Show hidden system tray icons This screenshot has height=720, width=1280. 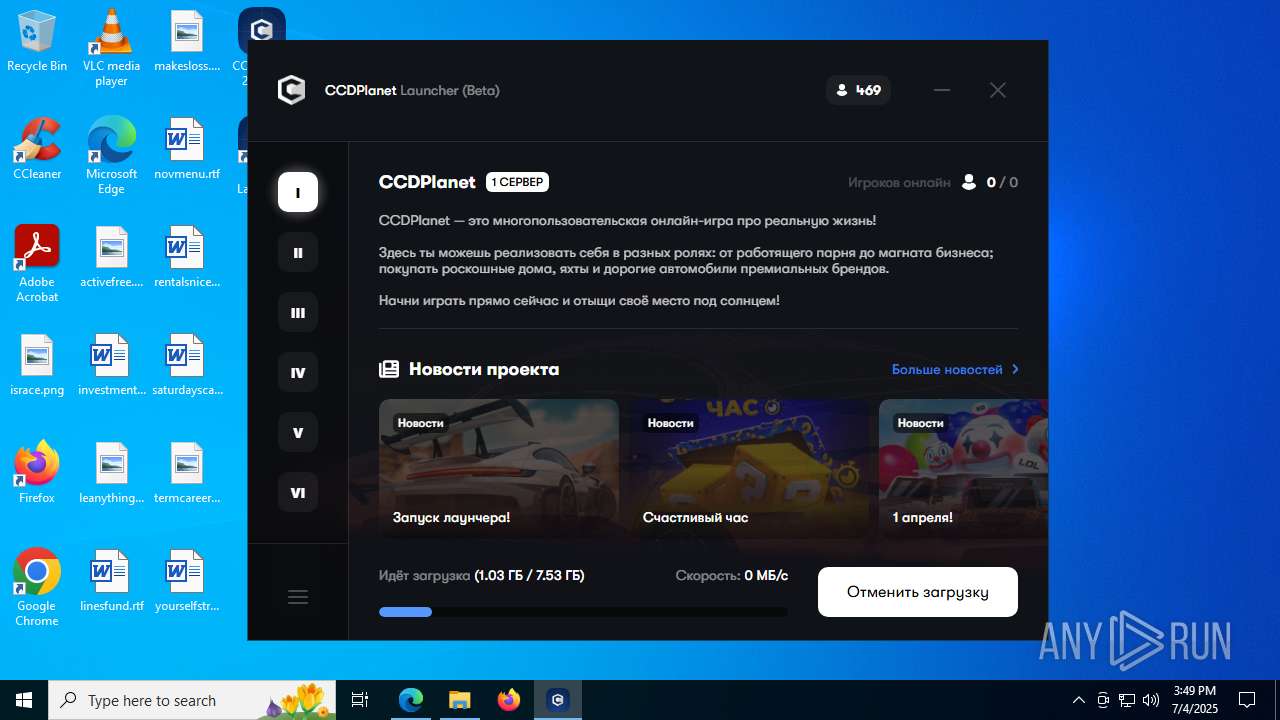1079,700
